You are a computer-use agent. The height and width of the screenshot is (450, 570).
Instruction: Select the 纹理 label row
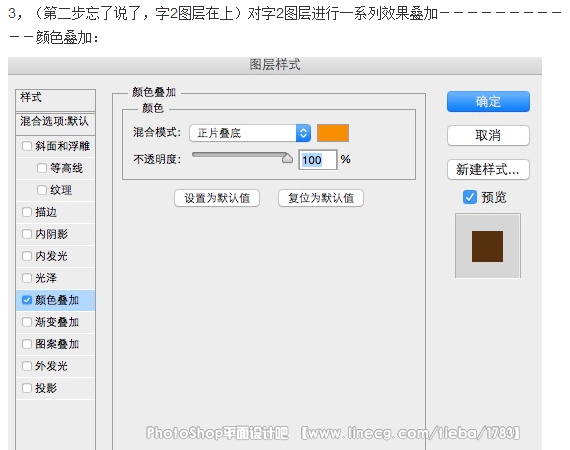pyautogui.click(x=56, y=190)
